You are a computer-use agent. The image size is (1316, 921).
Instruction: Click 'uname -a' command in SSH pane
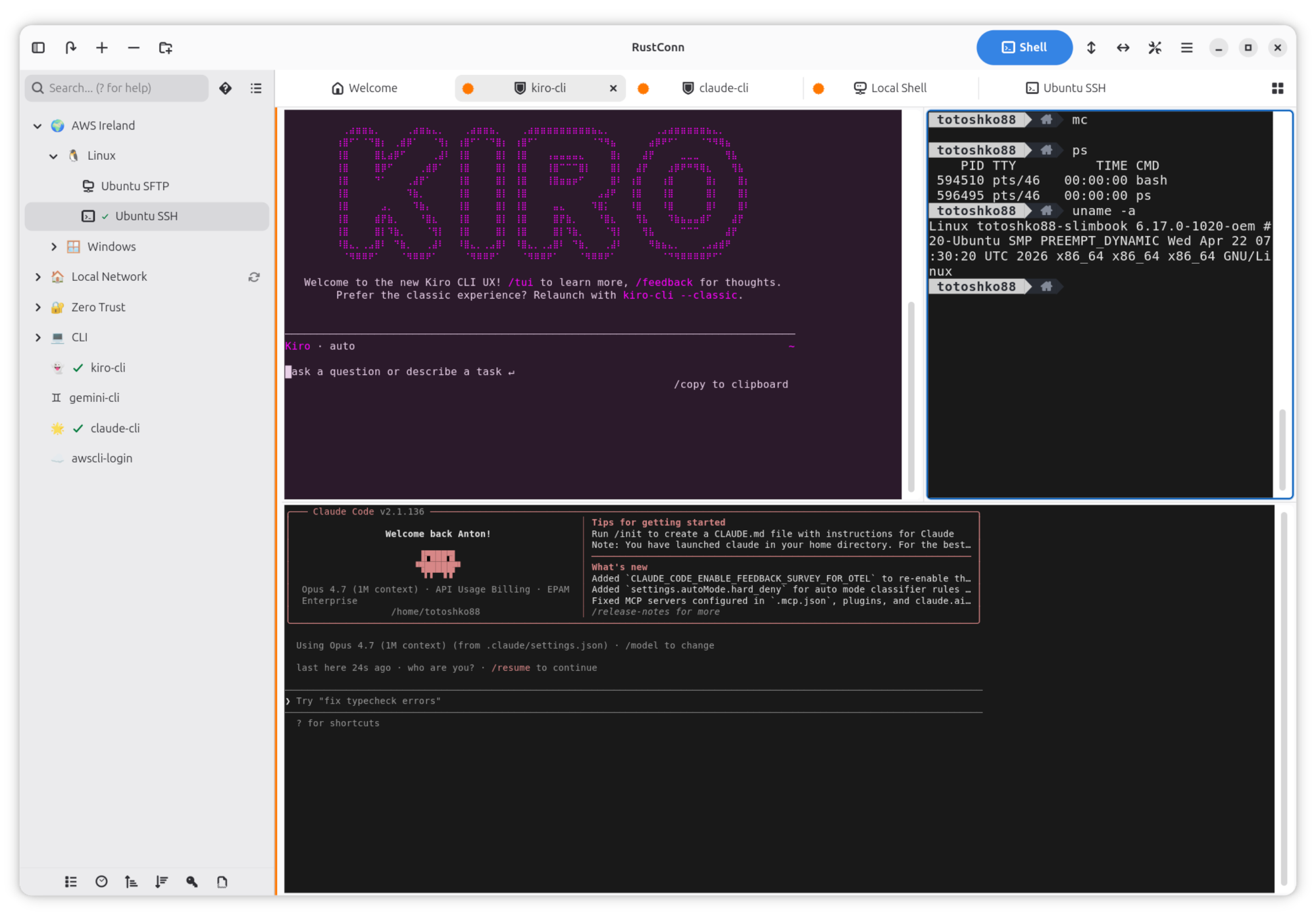[x=1103, y=211]
